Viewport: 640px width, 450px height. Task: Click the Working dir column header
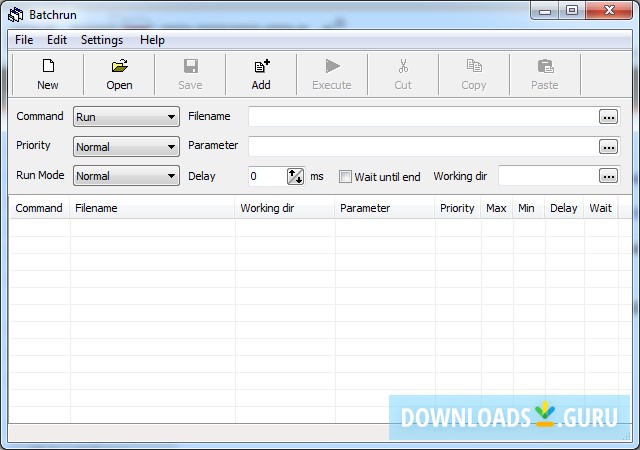click(x=285, y=208)
